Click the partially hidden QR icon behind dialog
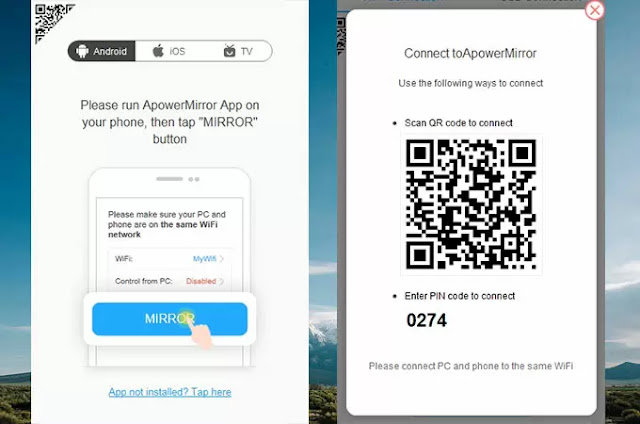 tap(341, 37)
